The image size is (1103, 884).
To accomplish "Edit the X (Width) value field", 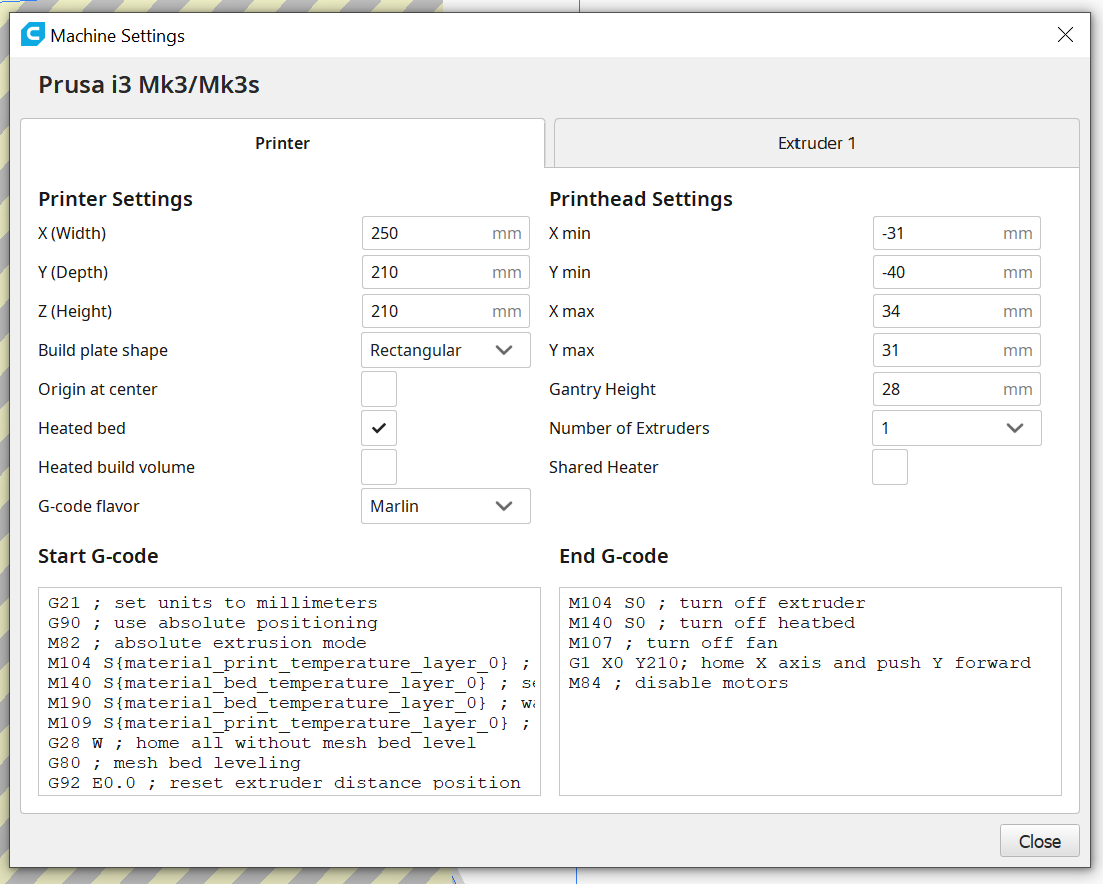I will (x=445, y=233).
